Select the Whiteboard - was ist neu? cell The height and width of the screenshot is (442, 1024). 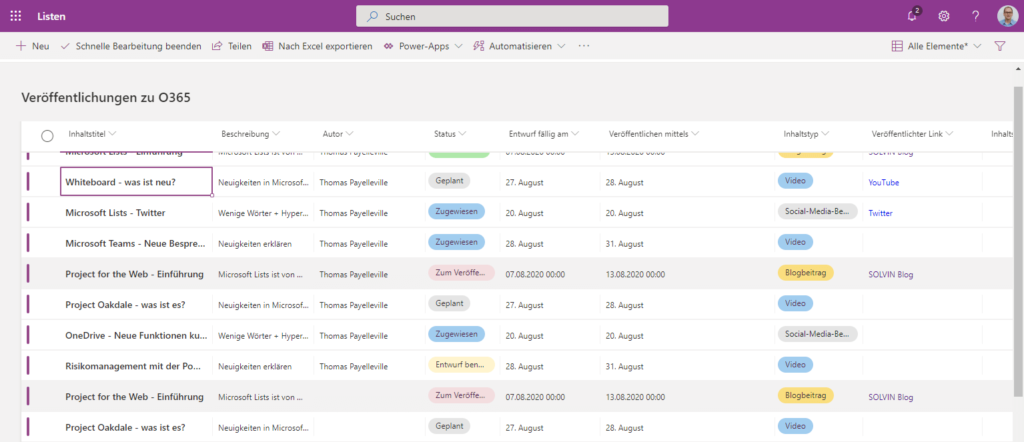click(136, 182)
